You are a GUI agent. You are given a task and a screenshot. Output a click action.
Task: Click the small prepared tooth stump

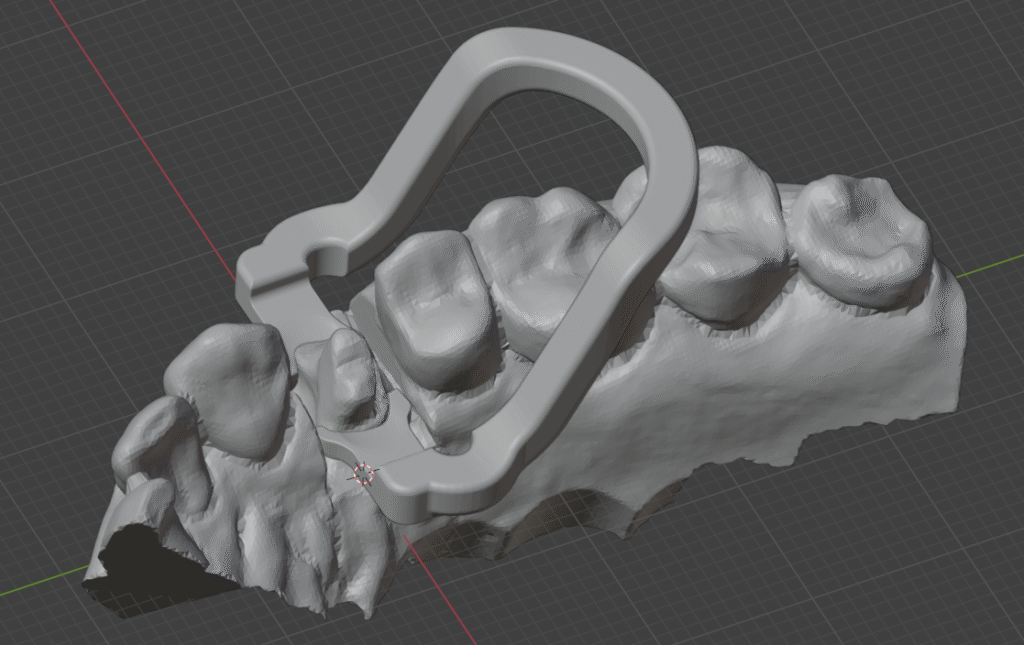tap(345, 375)
